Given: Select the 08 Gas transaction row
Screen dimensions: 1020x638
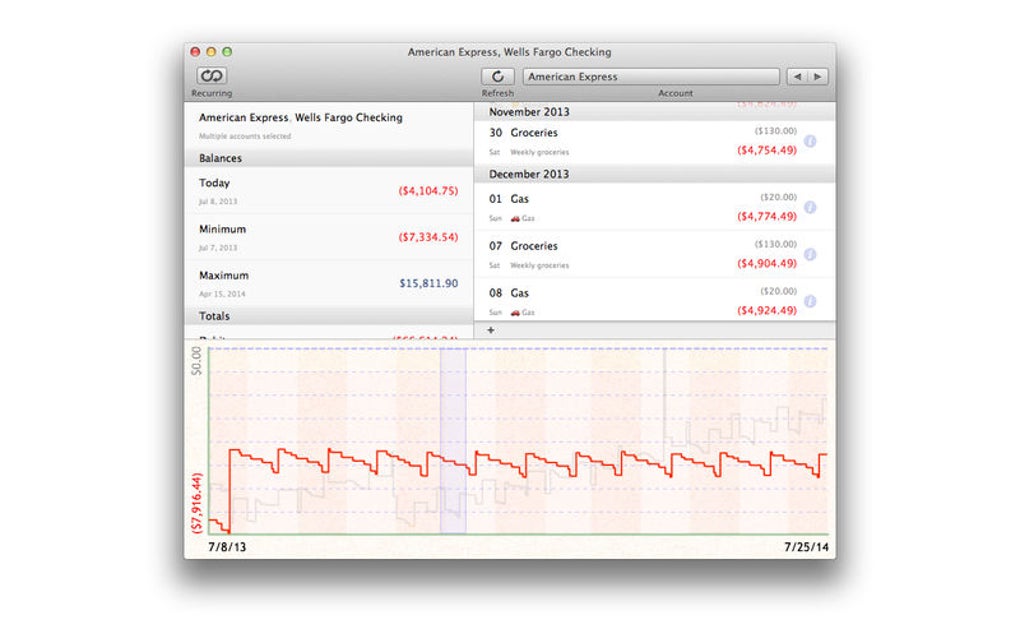Looking at the screenshot, I should pos(654,300).
